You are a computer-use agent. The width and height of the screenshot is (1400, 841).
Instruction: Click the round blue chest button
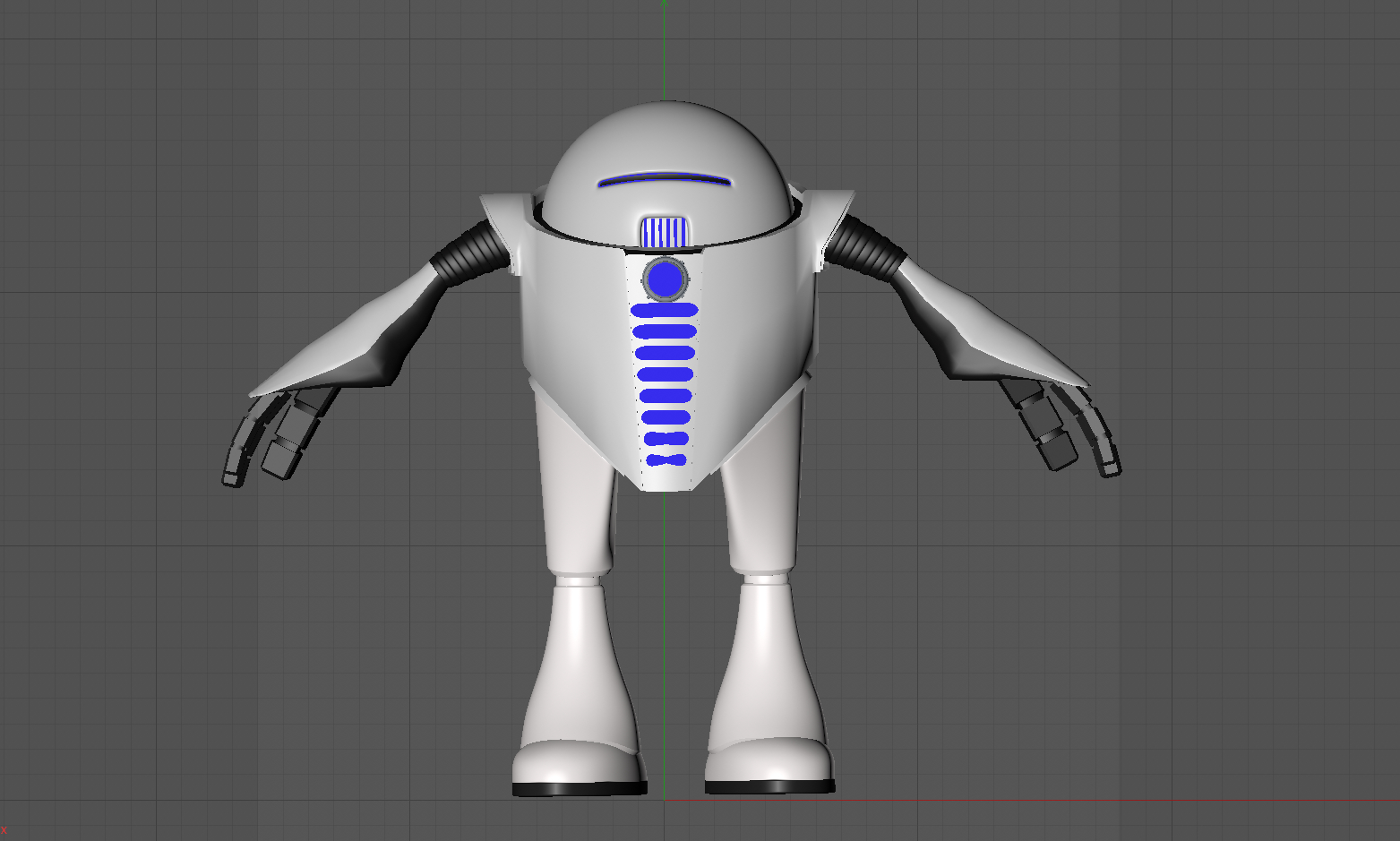pos(665,279)
